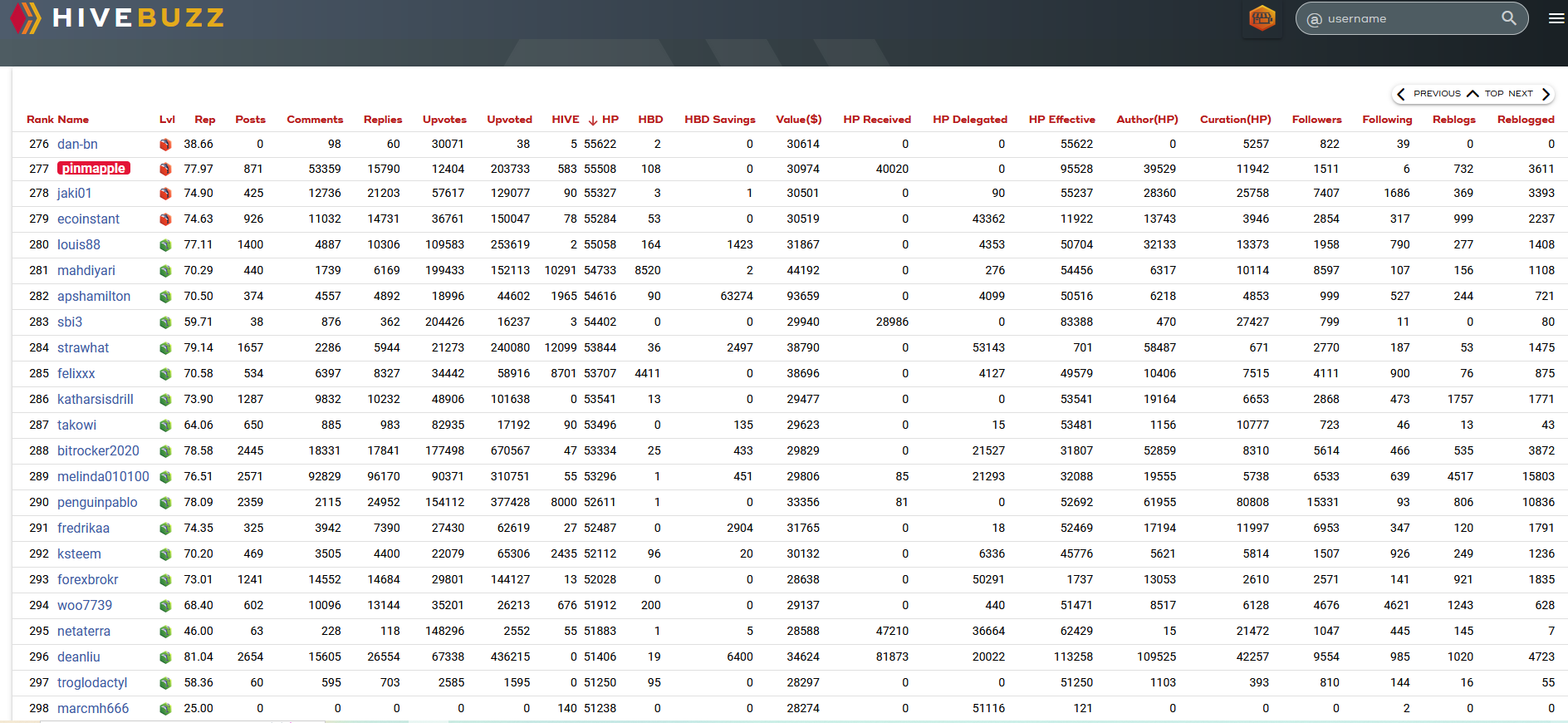The height and width of the screenshot is (723, 1568).
Task: Open troglodactyl's profile link
Action: tap(92, 683)
